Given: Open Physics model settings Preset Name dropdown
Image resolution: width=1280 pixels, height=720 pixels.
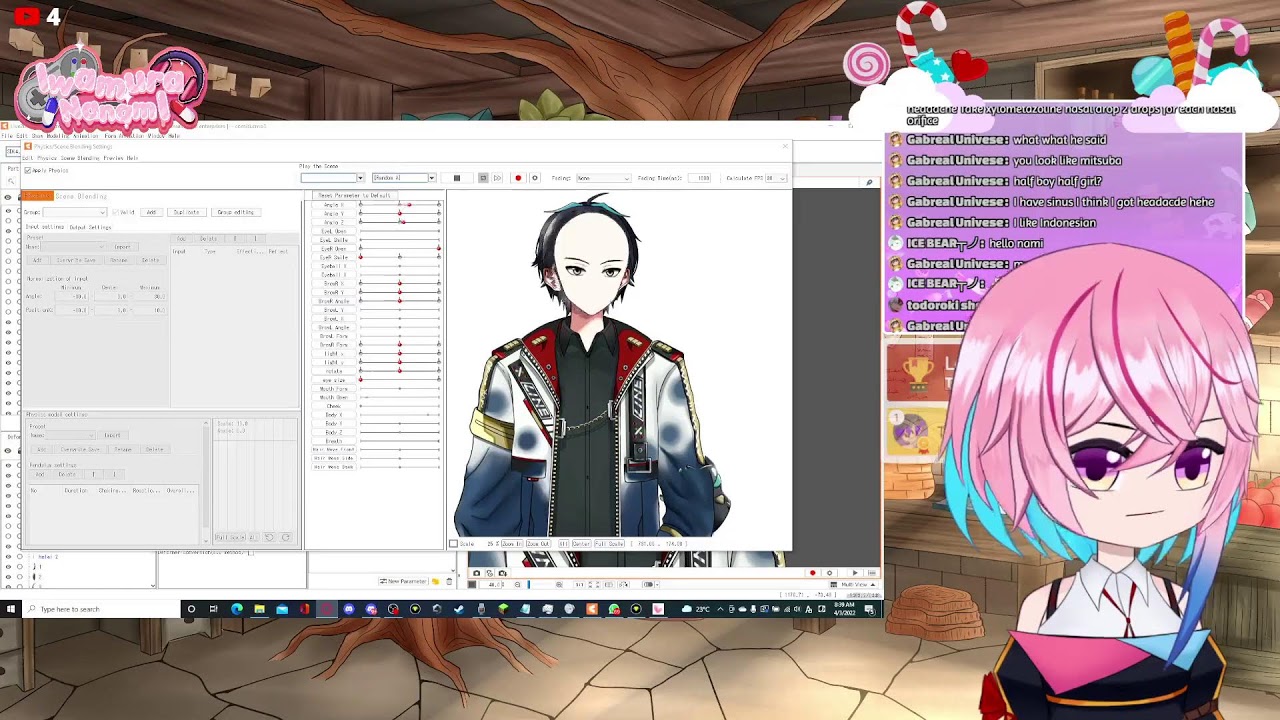Looking at the screenshot, I should point(71,435).
